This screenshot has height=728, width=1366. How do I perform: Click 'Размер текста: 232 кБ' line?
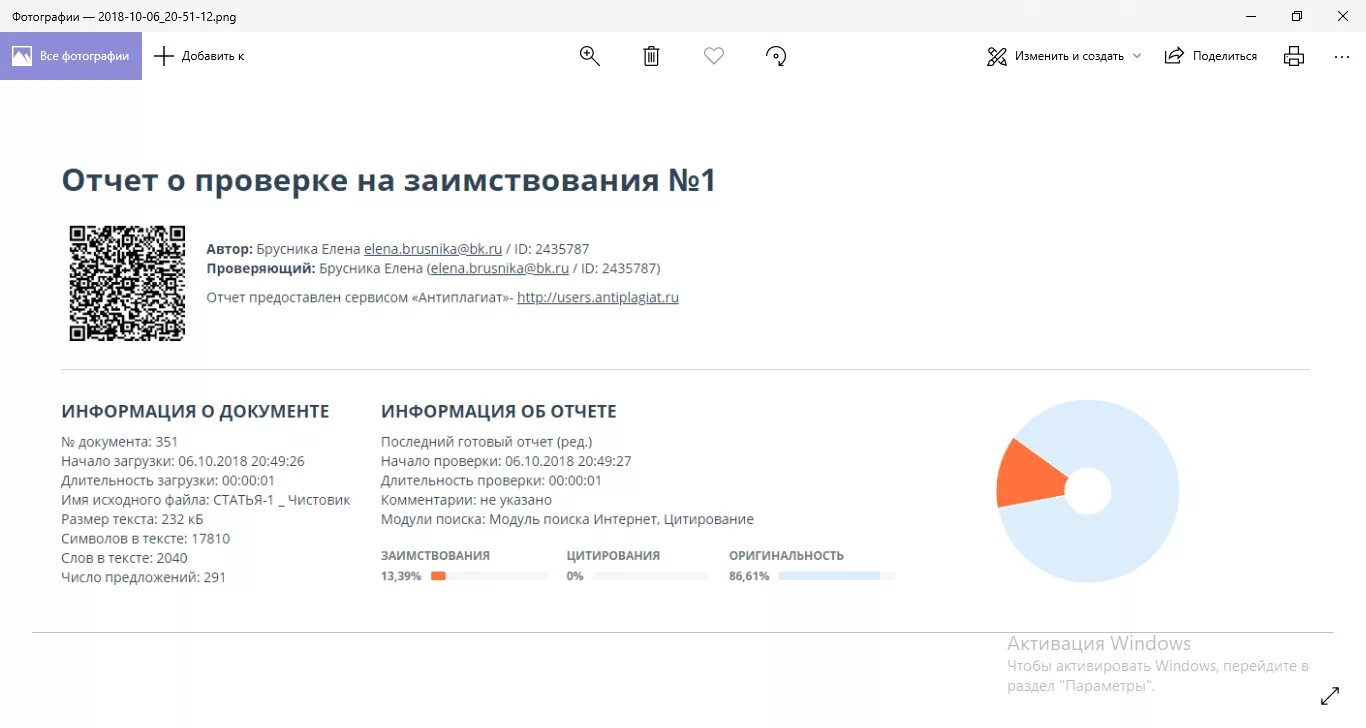tap(132, 519)
